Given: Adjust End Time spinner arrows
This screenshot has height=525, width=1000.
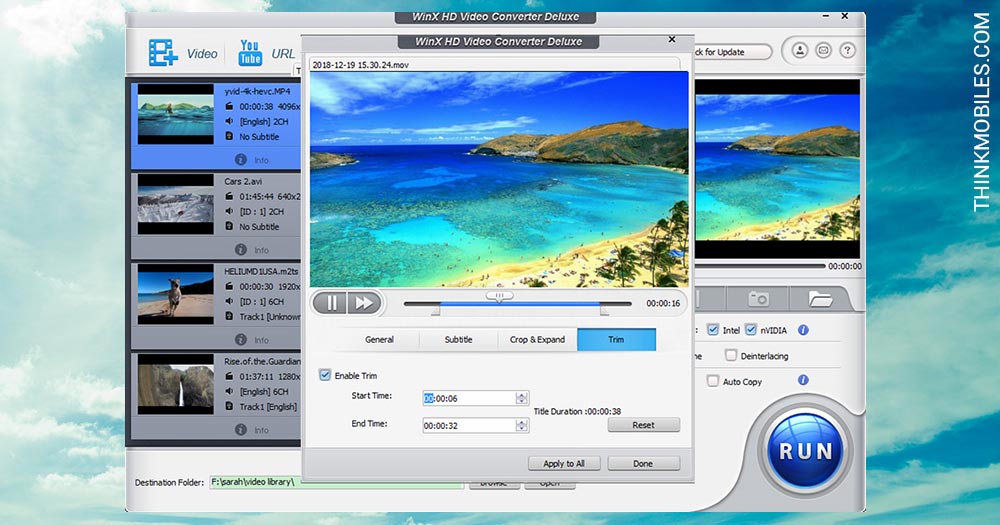Looking at the screenshot, I should 522,425.
